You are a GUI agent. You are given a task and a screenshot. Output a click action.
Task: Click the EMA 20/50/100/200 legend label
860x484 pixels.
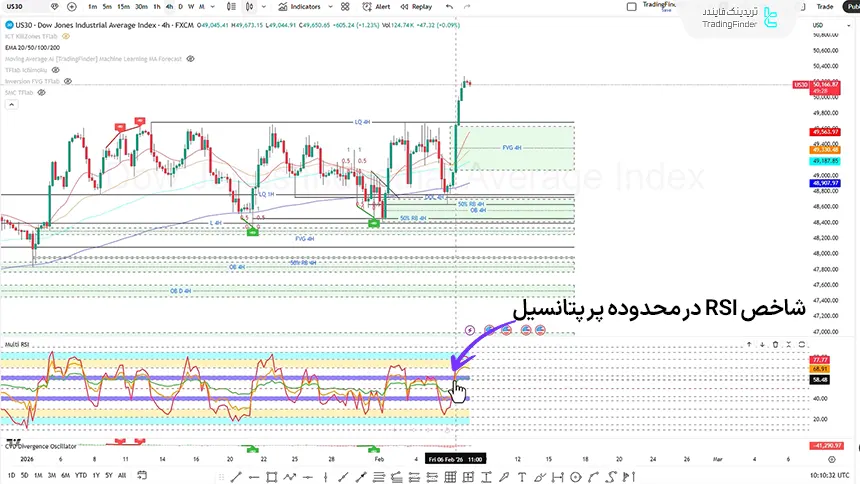click(32, 48)
